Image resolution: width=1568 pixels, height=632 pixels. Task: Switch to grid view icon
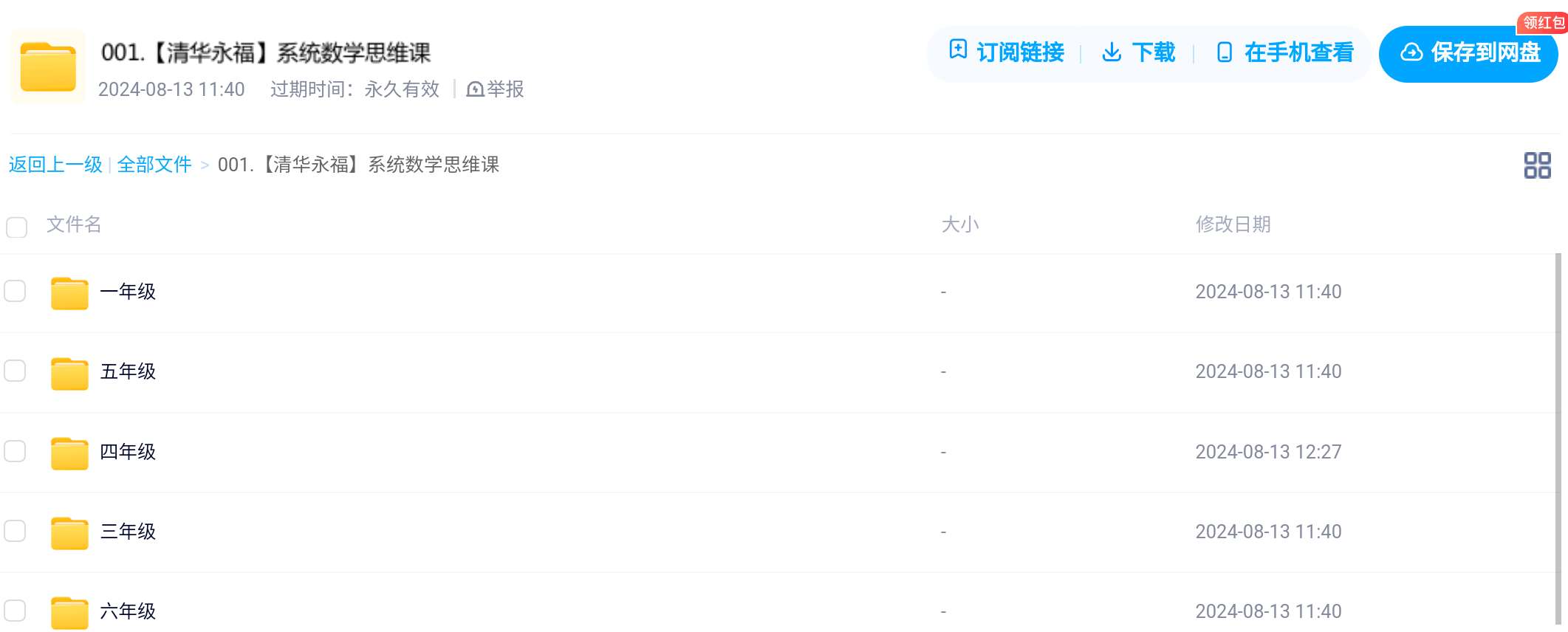coord(1537,165)
